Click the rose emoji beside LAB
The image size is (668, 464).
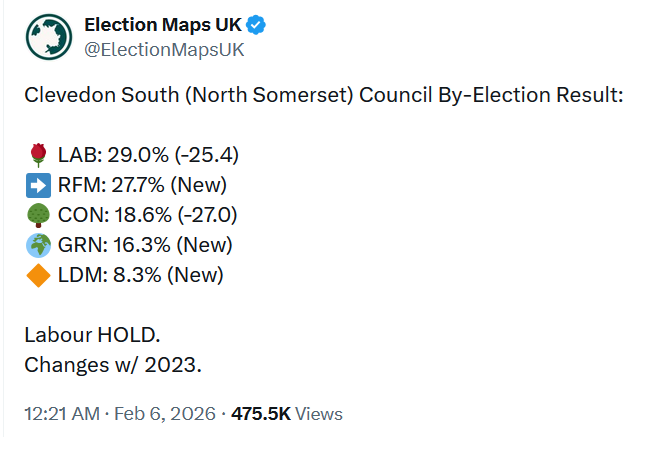pos(38,155)
